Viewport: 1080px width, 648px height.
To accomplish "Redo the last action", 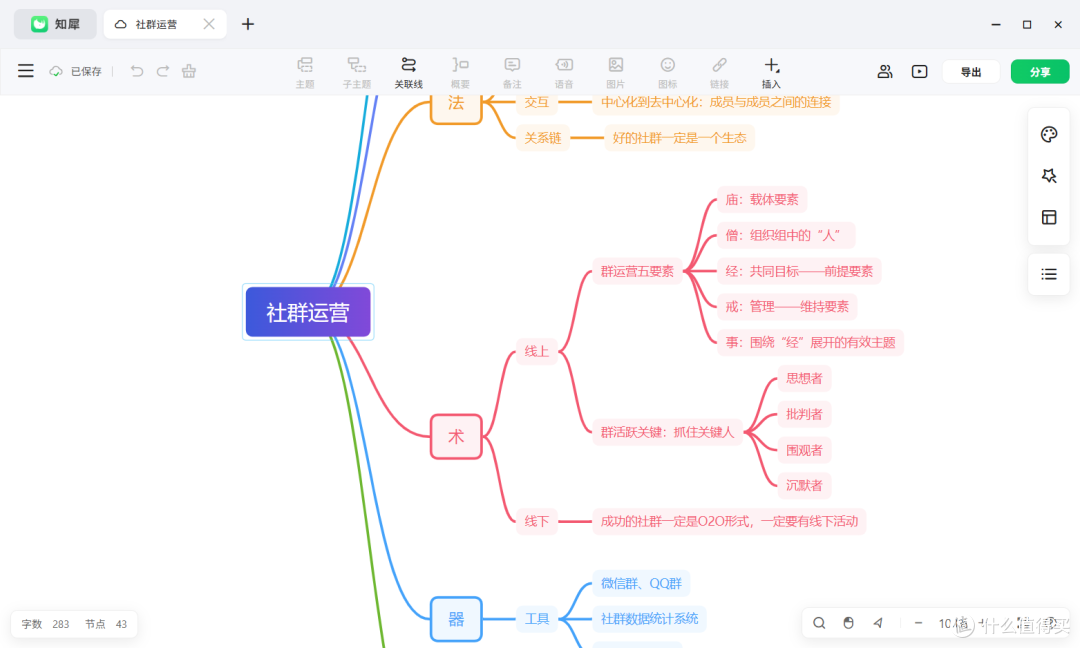I will point(163,71).
